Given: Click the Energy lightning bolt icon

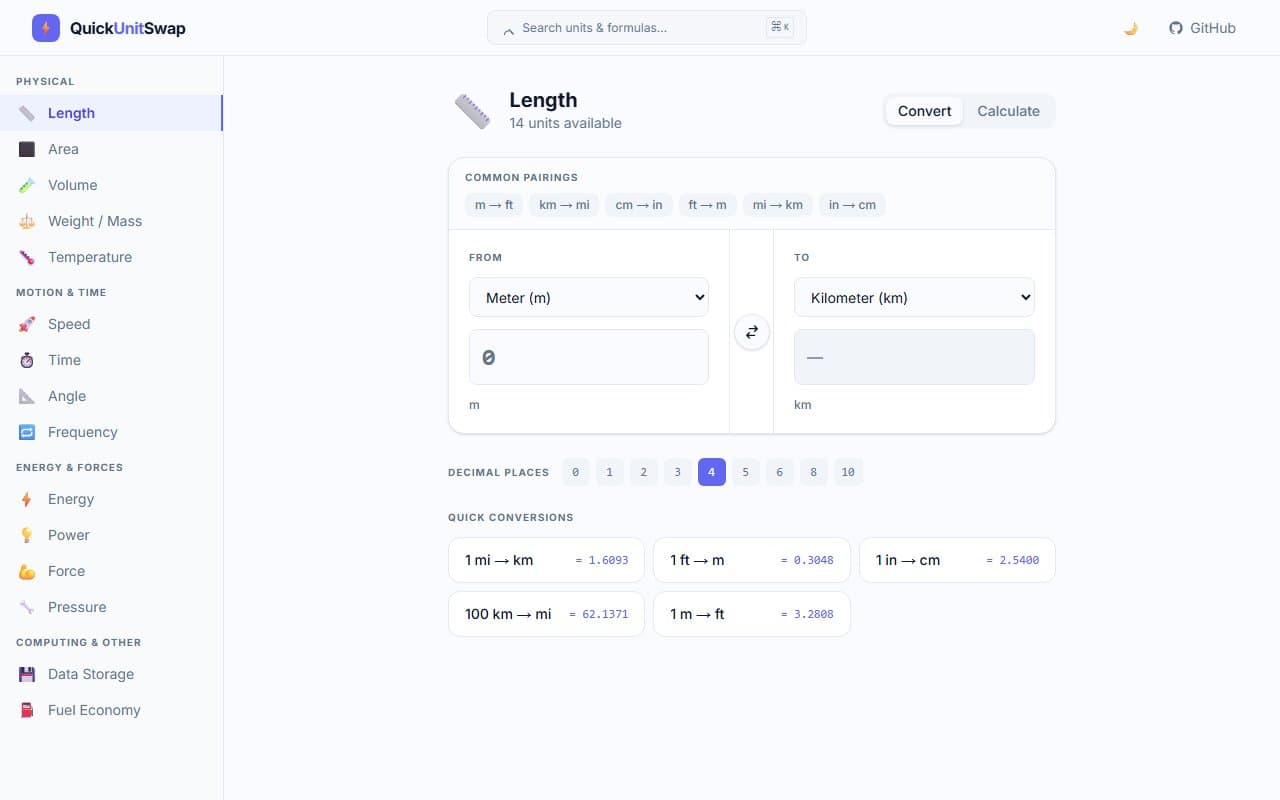Looking at the screenshot, I should [x=27, y=499].
